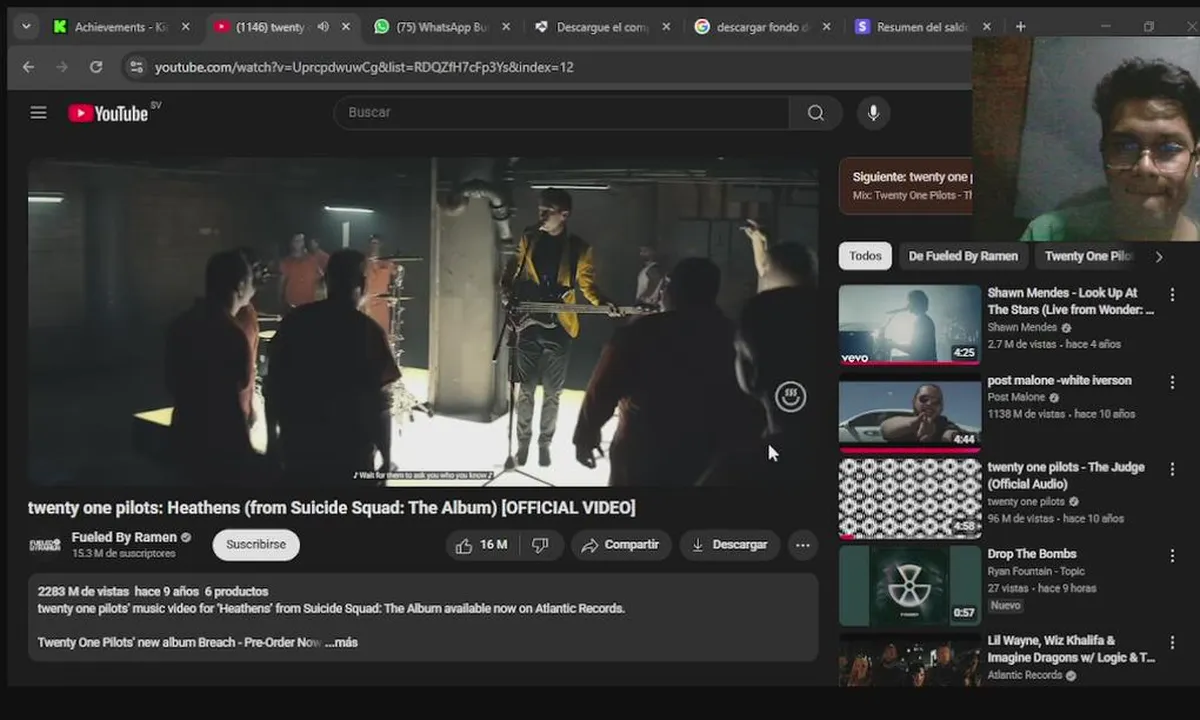Subscribe using Suscribirse button
This screenshot has width=1200, height=720.
point(256,545)
